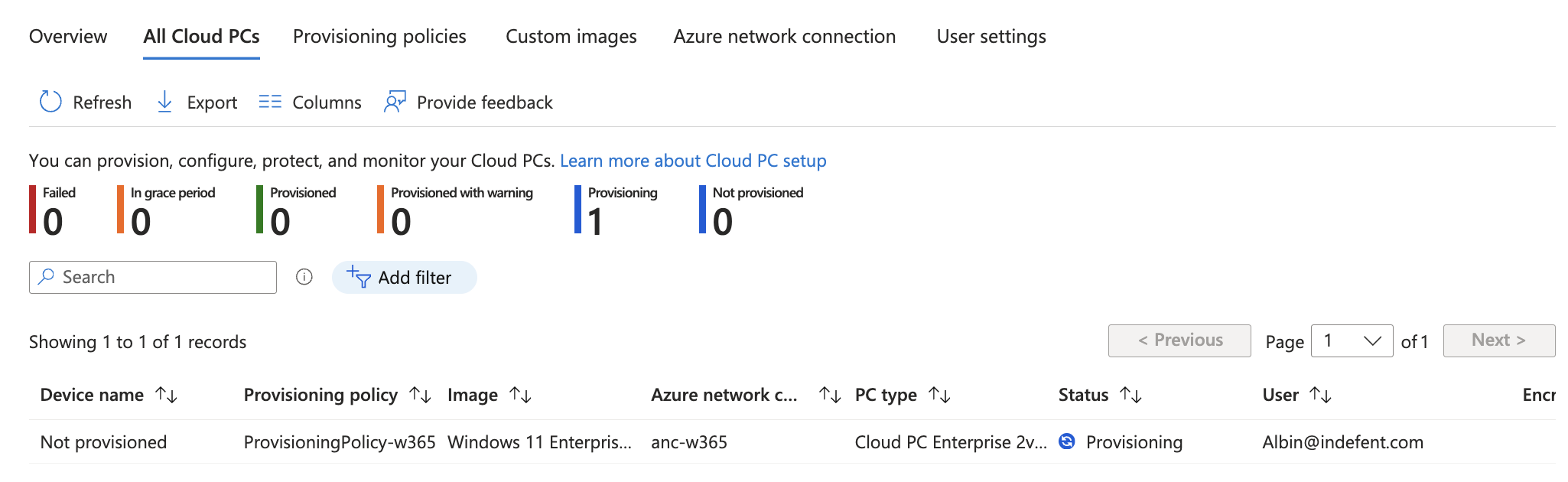Click the Export download arrow icon
1568x482 pixels.
(x=164, y=102)
